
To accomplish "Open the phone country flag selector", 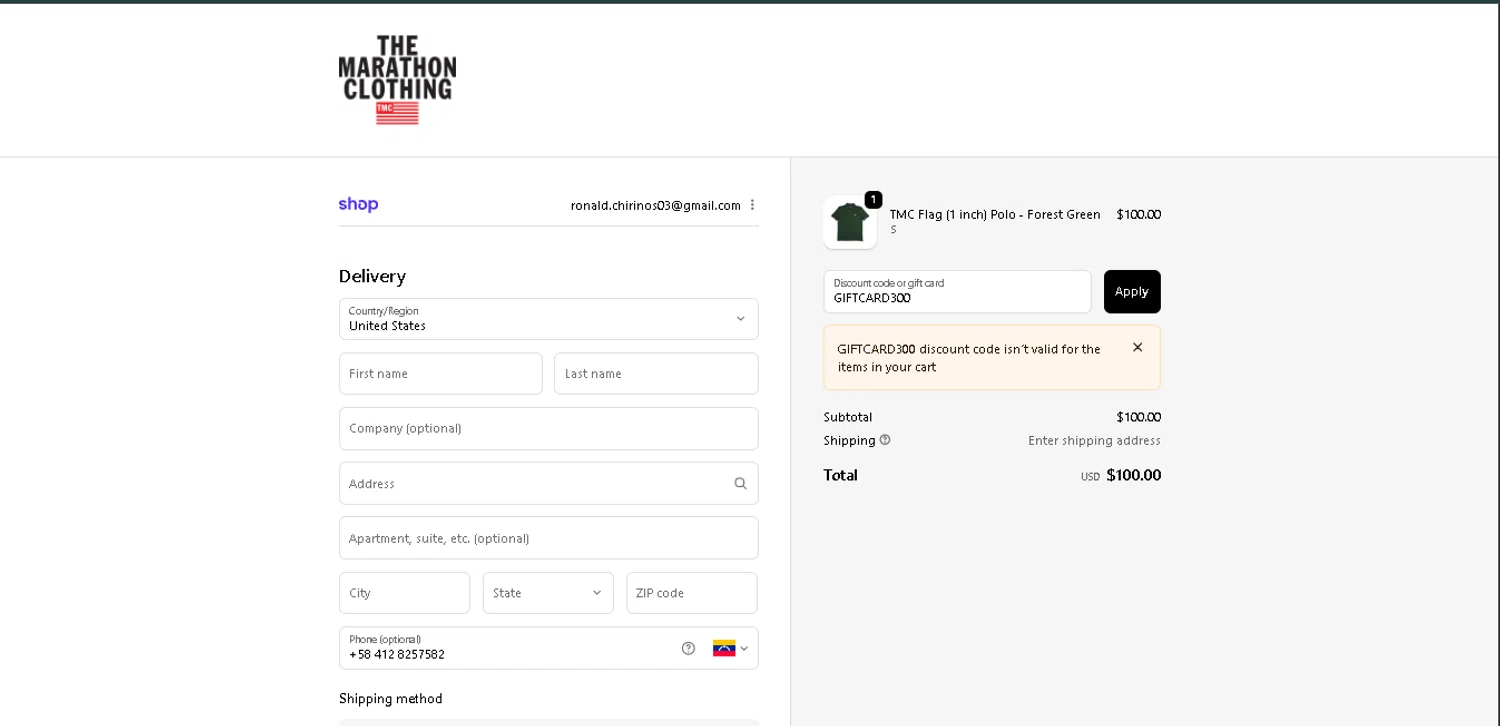I will point(730,648).
